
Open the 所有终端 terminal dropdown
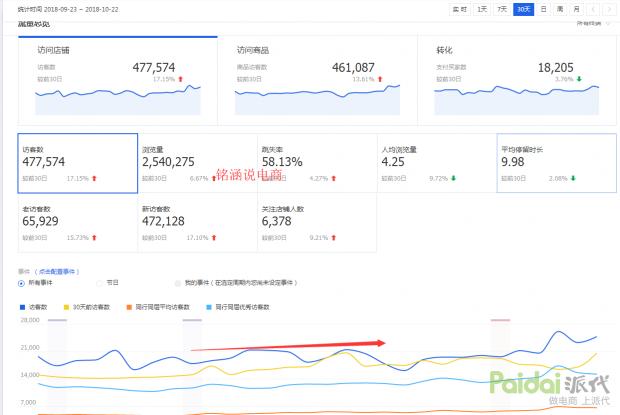coord(593,23)
